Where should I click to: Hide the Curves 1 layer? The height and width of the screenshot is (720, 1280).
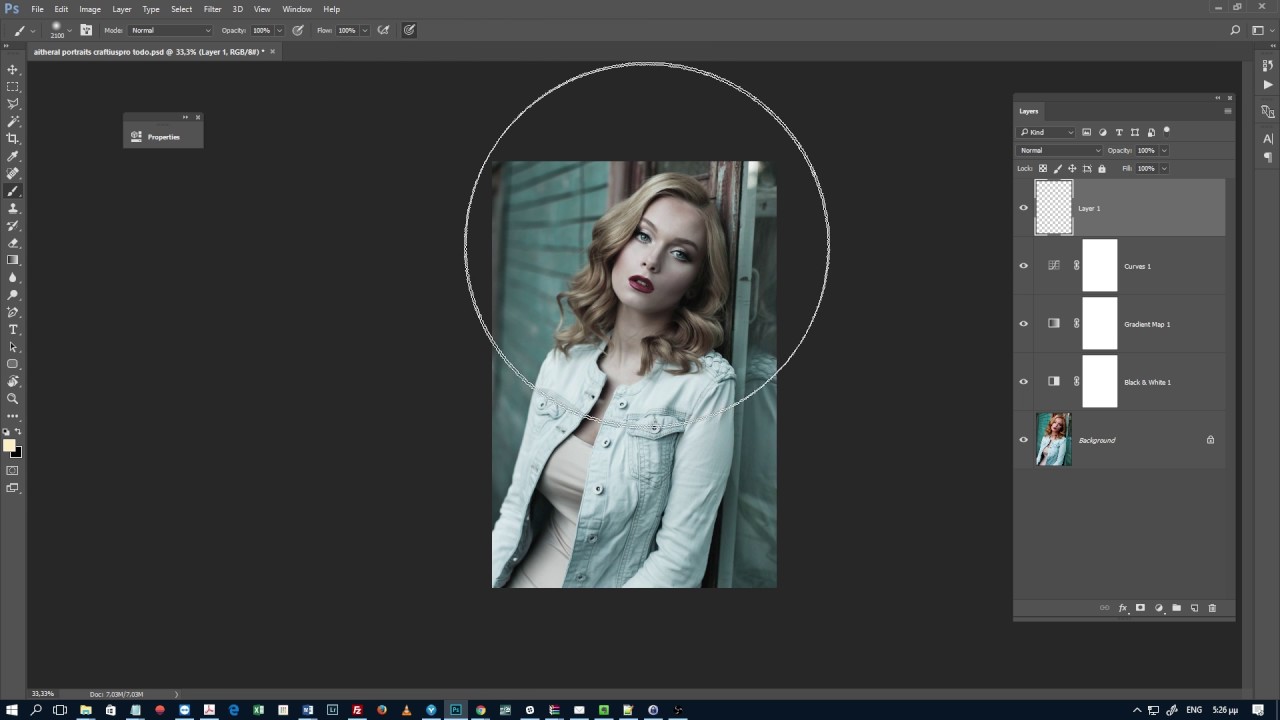pyautogui.click(x=1023, y=266)
